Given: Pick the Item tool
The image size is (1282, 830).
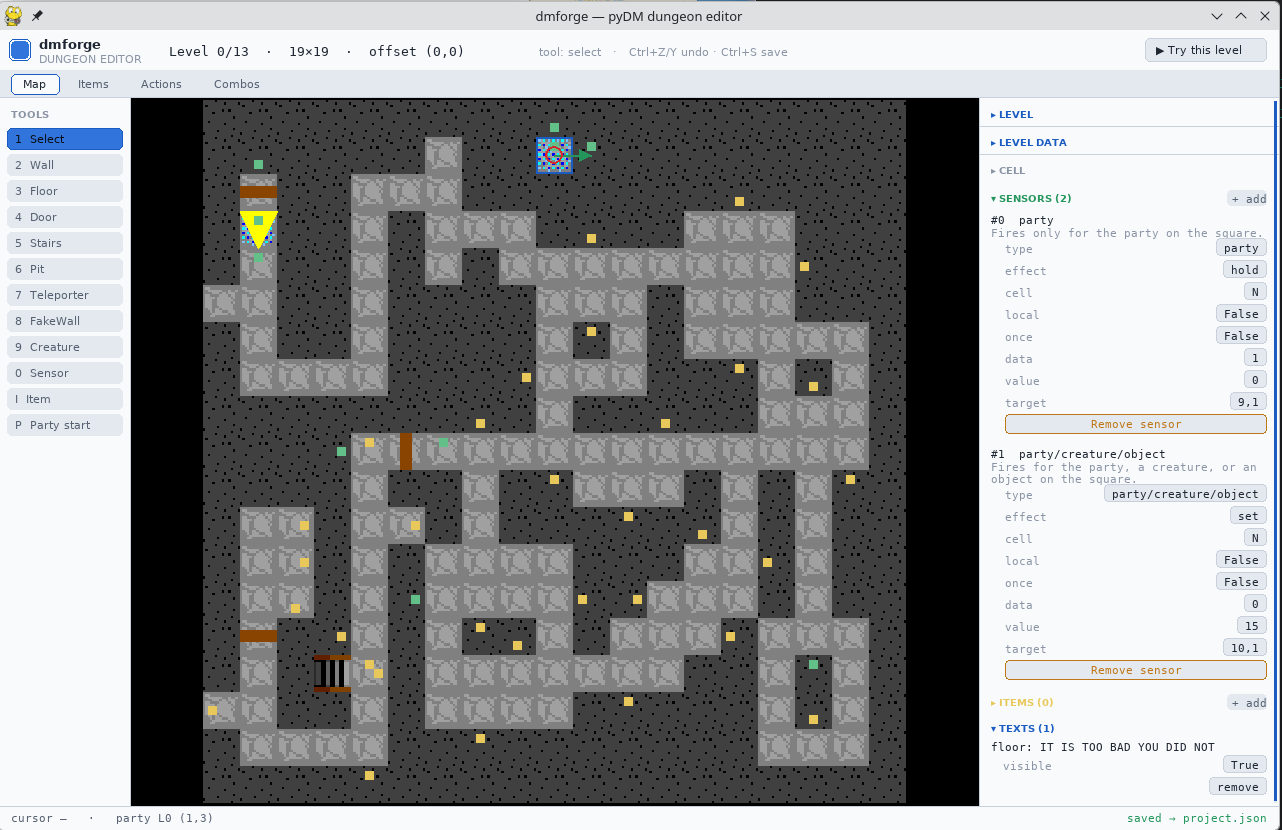Looking at the screenshot, I should click(65, 399).
